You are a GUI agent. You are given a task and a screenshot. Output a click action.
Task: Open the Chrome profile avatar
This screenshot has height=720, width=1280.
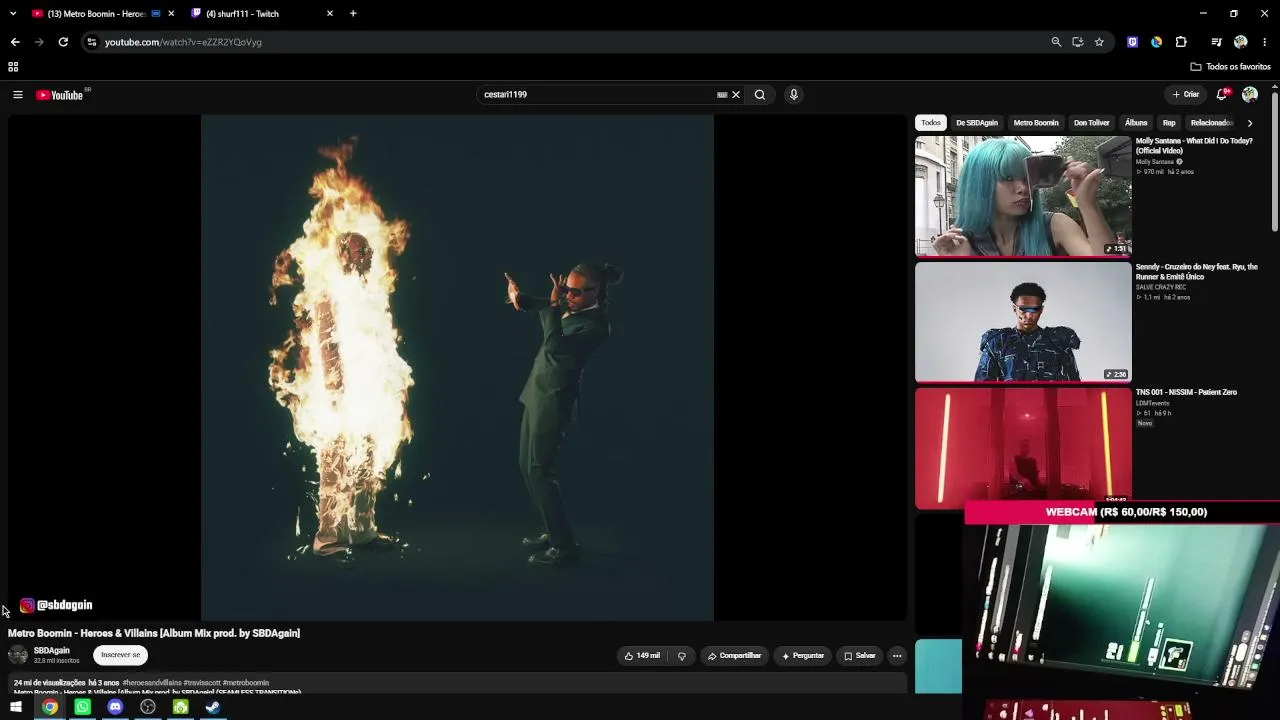point(1241,42)
